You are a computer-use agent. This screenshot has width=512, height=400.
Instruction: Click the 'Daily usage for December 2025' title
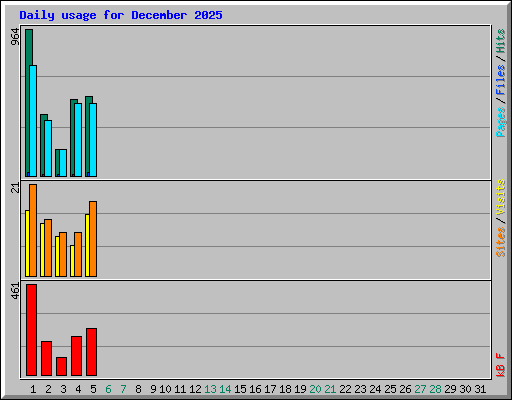click(x=121, y=15)
